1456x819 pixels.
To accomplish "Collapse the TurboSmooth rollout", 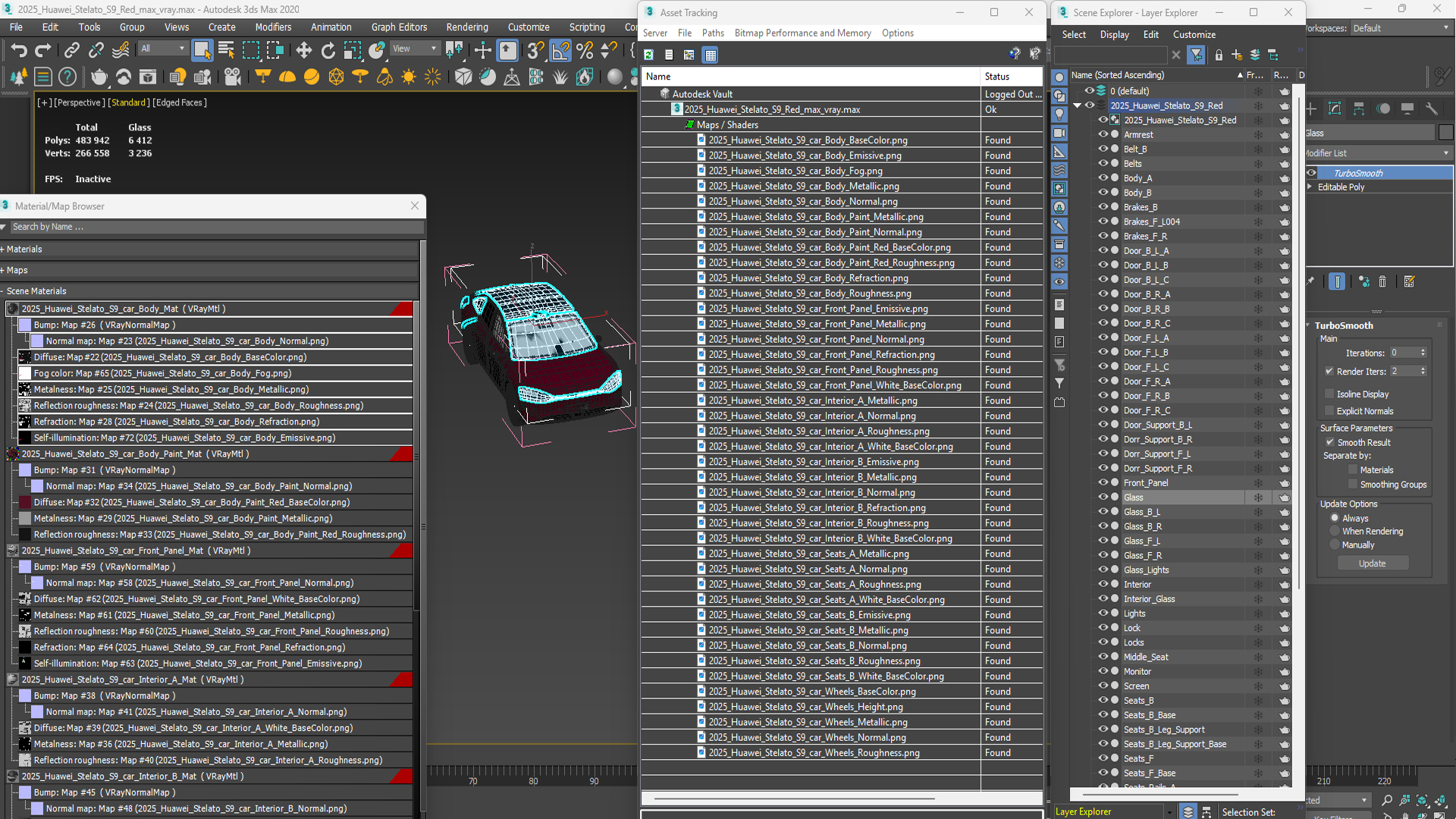I will [1309, 325].
